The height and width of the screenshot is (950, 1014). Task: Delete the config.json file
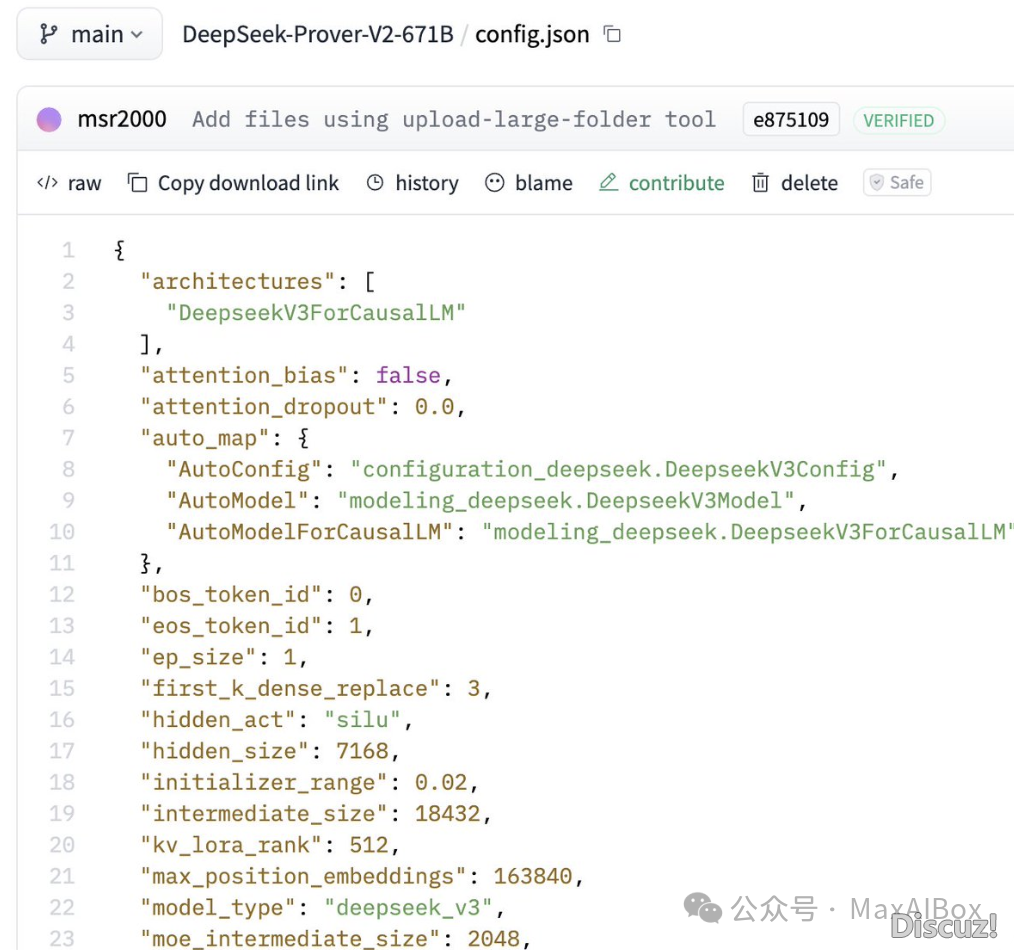795,183
